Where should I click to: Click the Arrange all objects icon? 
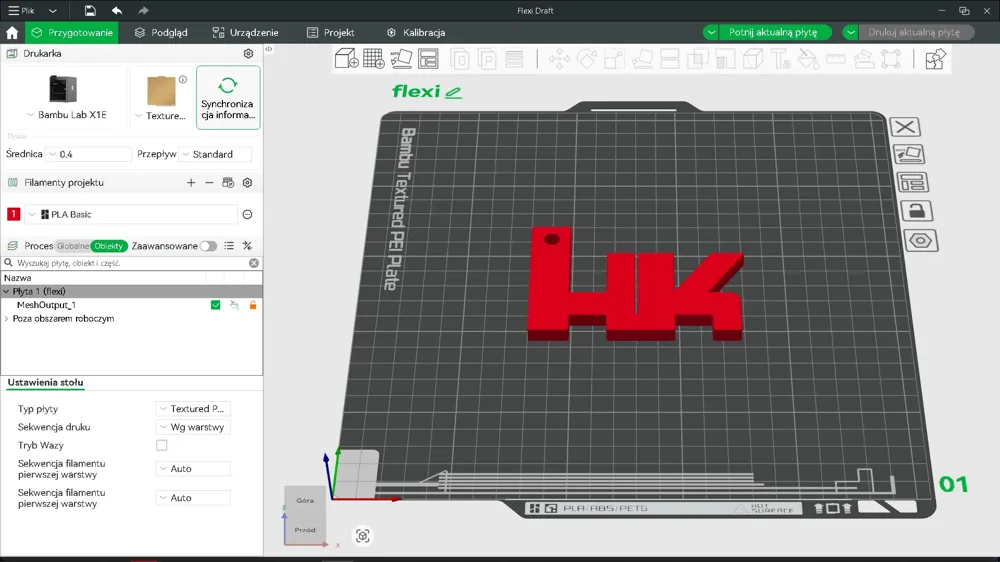[429, 59]
